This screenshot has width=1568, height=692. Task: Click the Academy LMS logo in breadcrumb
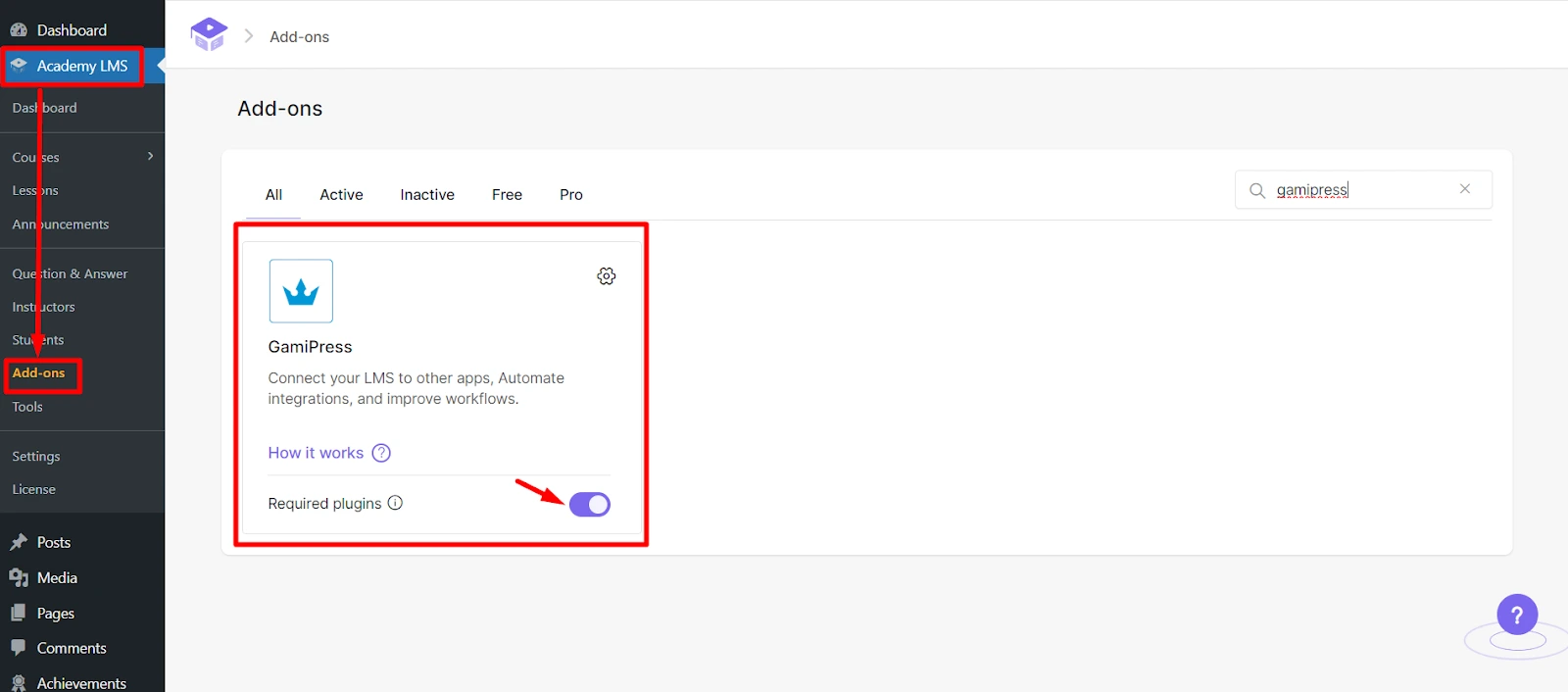click(209, 35)
